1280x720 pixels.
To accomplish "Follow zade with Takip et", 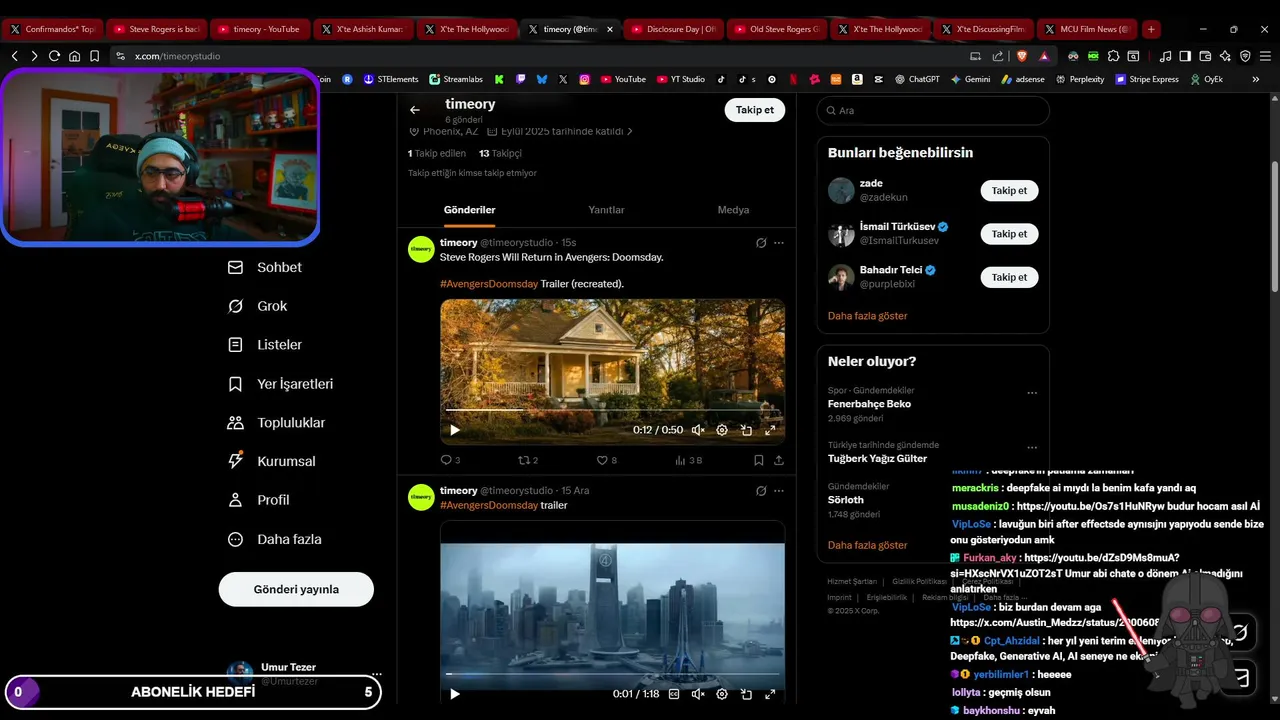I will click(x=1009, y=190).
